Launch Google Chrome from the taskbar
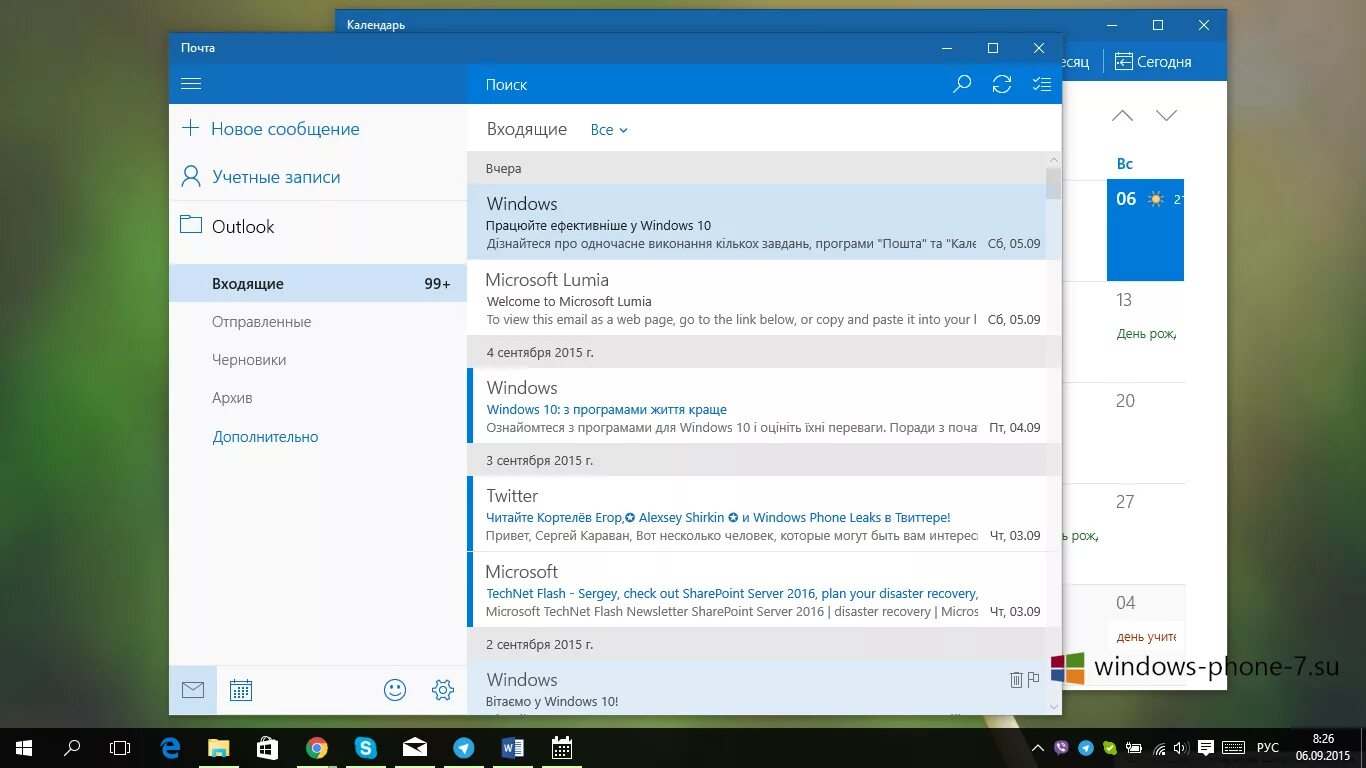Viewport: 1366px width, 768px height. tap(316, 747)
